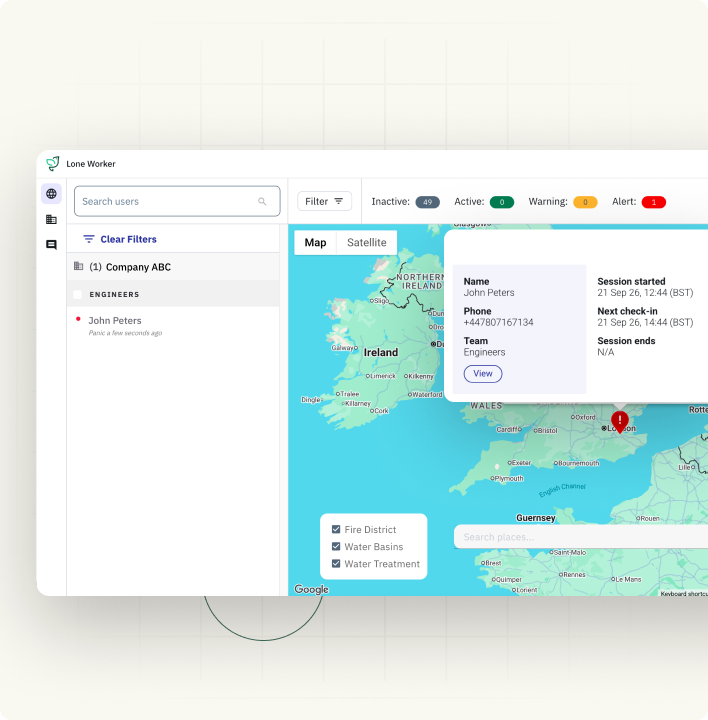708x720 pixels.
Task: Click the Lone Worker bird logo
Action: point(53,163)
